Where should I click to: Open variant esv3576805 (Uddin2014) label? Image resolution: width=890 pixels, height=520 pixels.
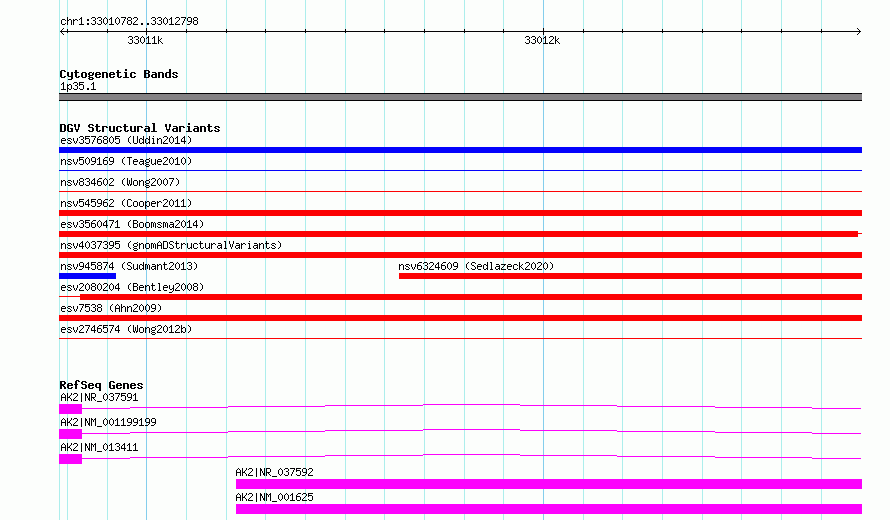pos(126,140)
